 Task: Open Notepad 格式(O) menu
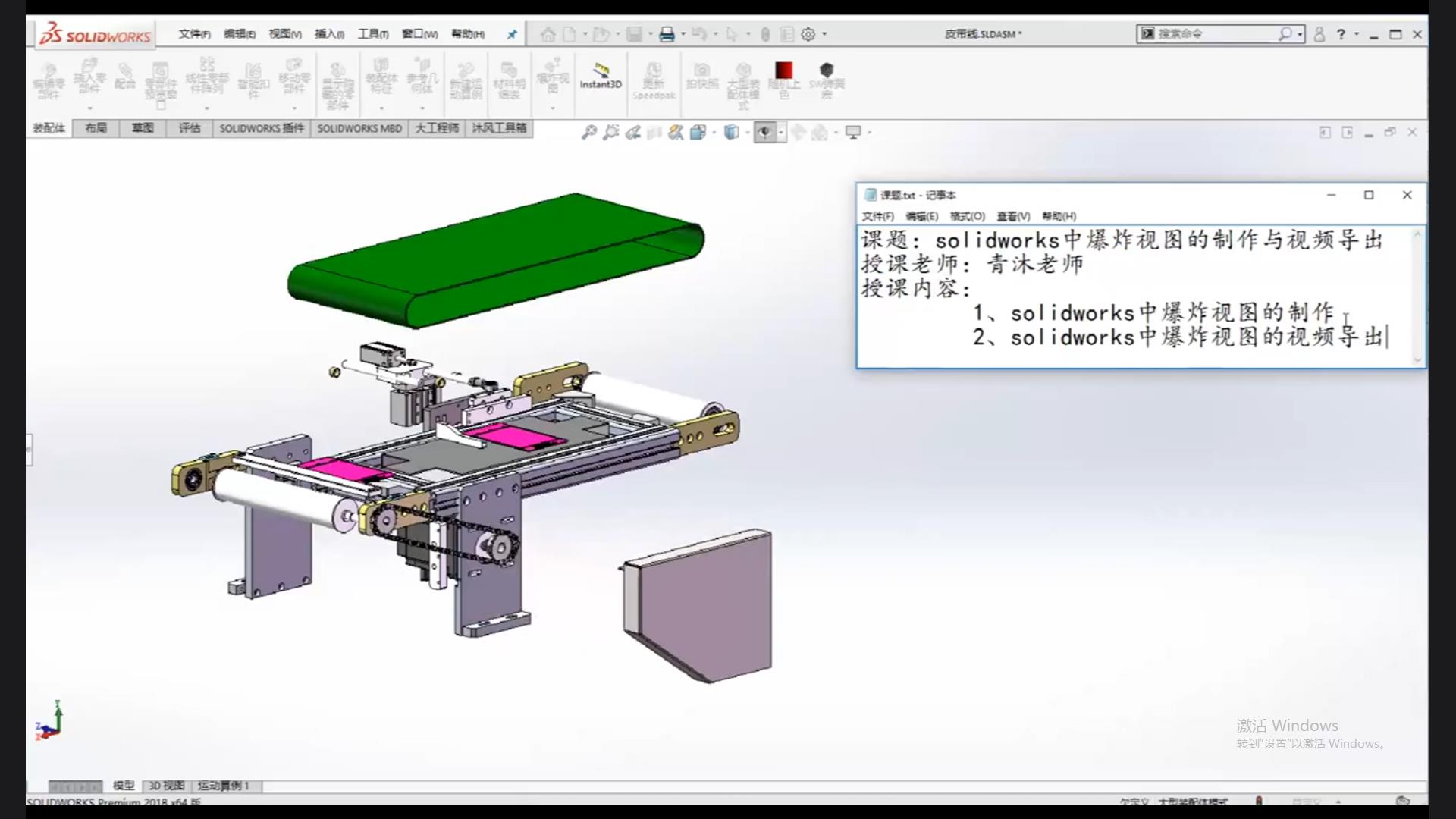coord(968,216)
